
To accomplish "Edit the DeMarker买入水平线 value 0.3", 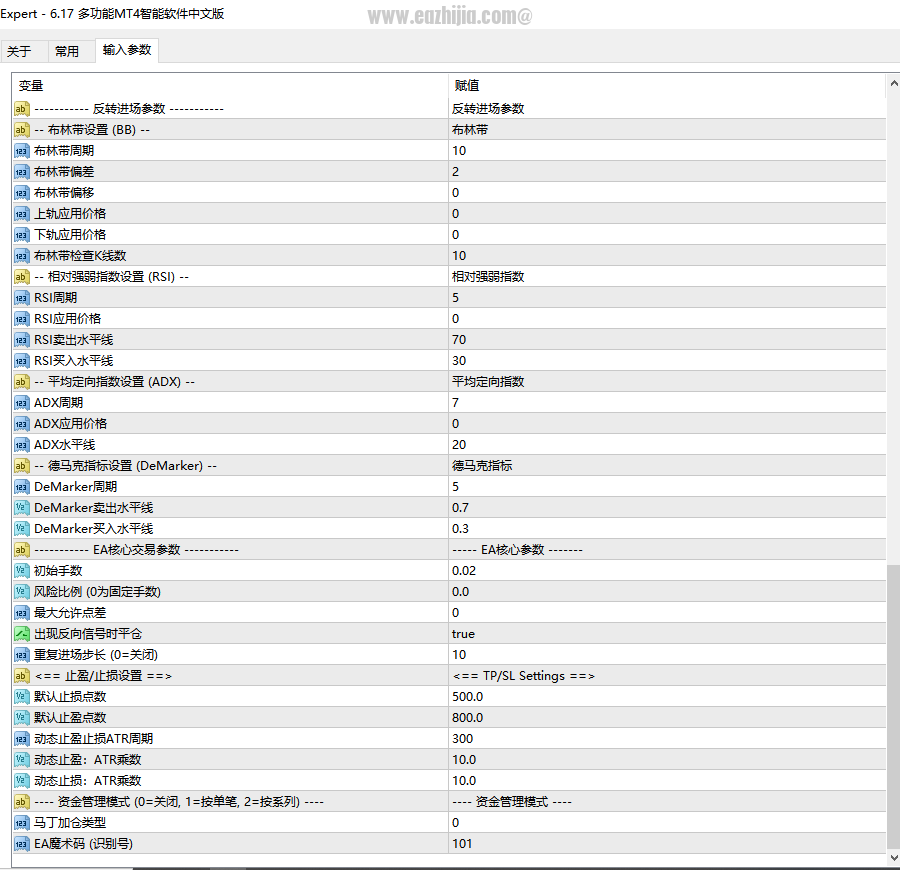I will 667,529.
